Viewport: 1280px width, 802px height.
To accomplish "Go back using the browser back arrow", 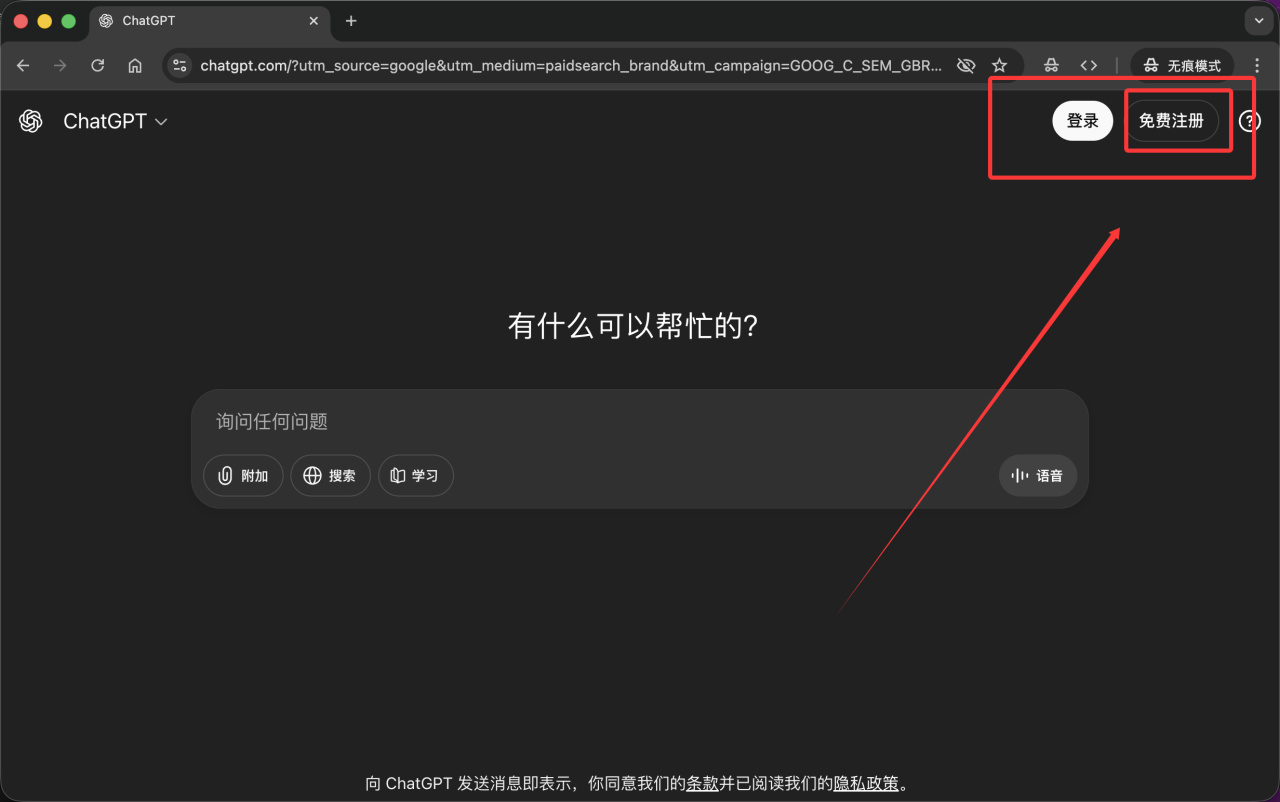I will click(x=23, y=65).
